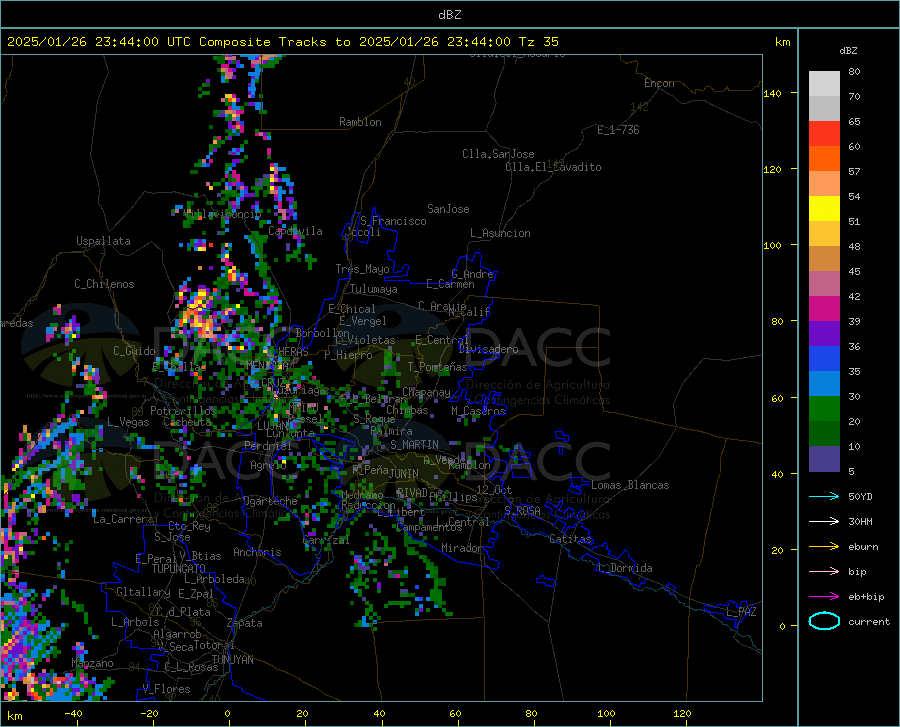Click the 'dBZ' heading above color scale
Screen dimensions: 900x727
848,50
